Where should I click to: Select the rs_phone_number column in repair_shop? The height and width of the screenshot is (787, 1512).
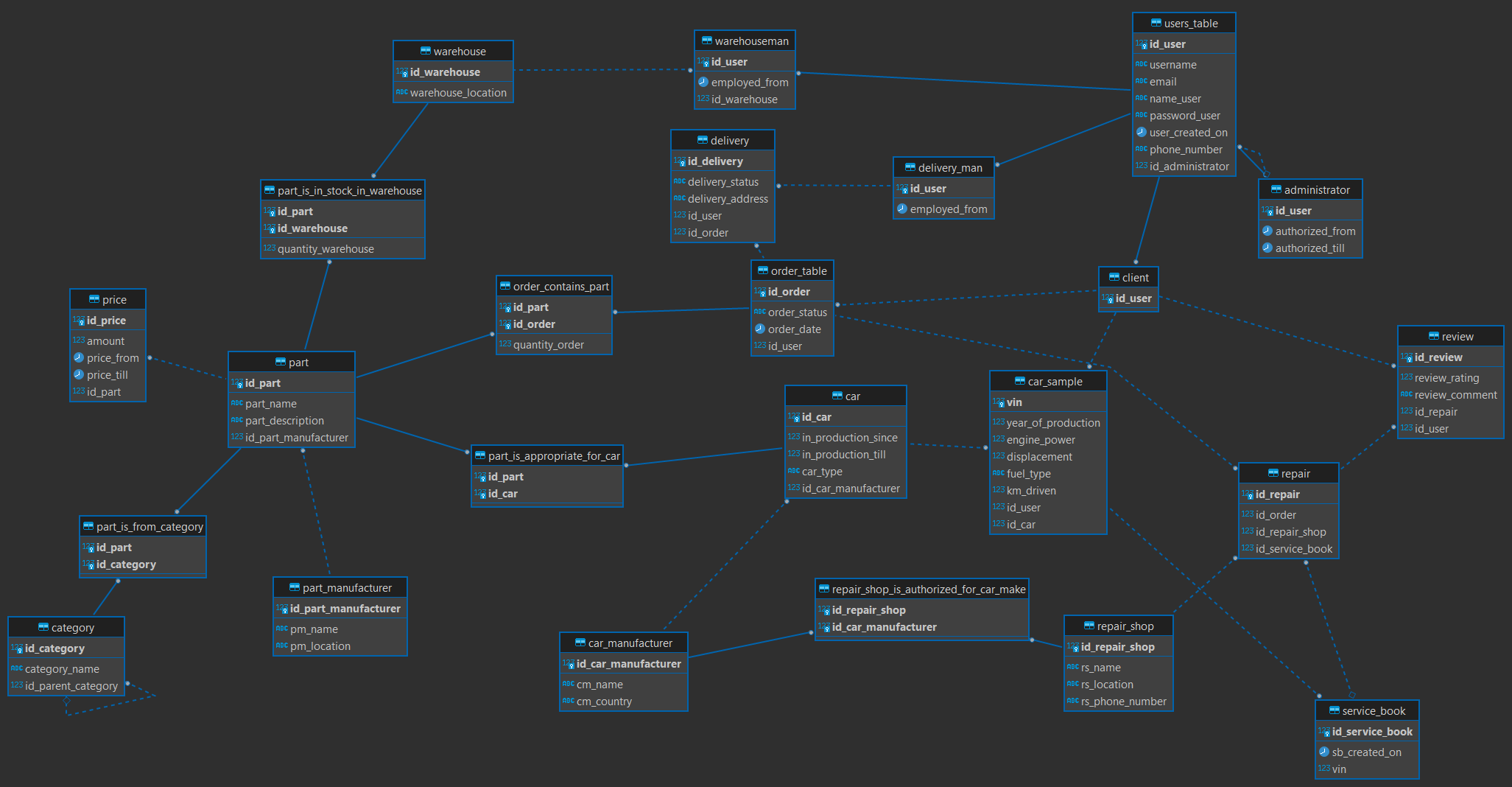click(1123, 702)
